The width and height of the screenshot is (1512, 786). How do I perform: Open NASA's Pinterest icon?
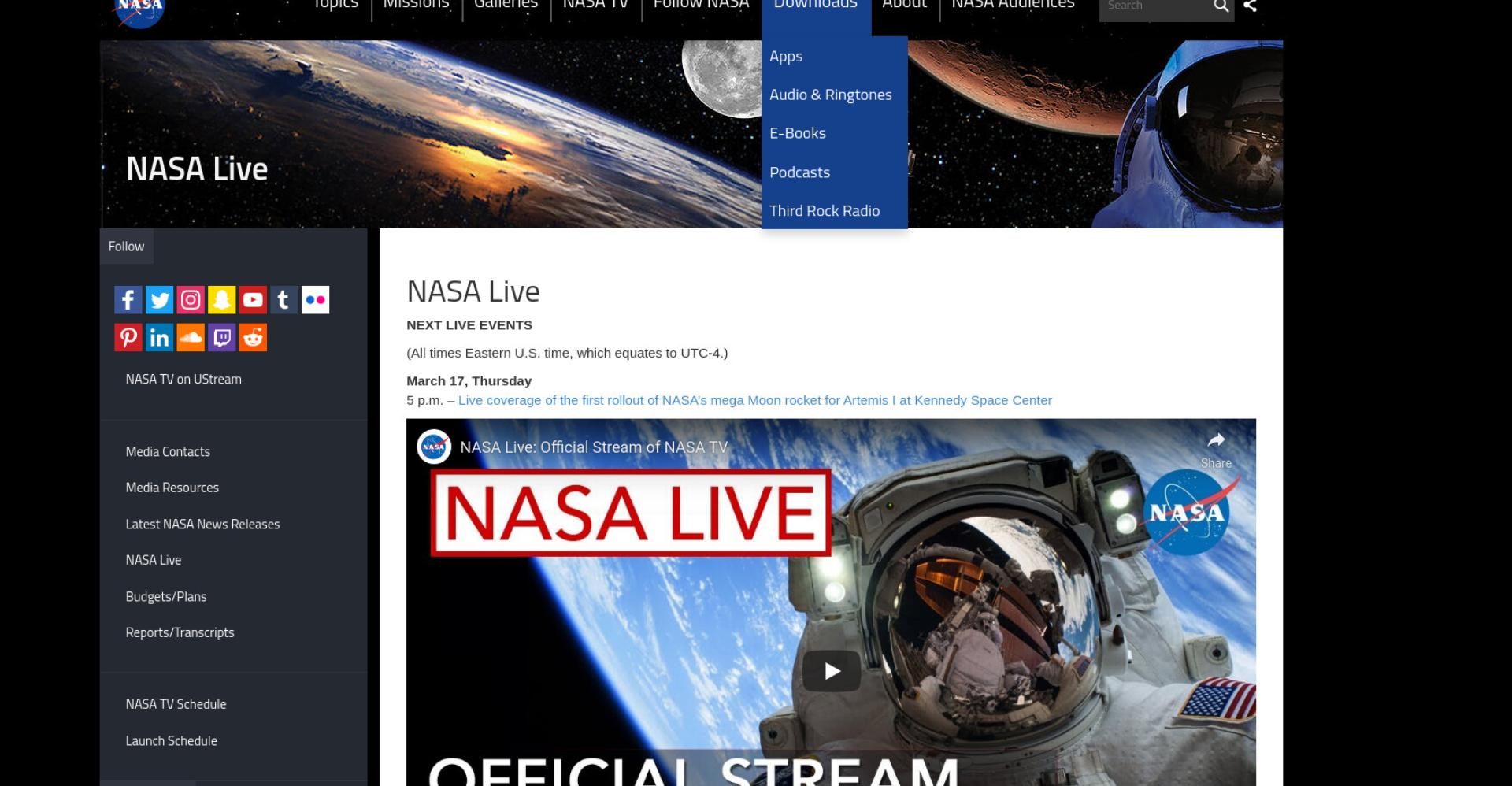click(128, 338)
